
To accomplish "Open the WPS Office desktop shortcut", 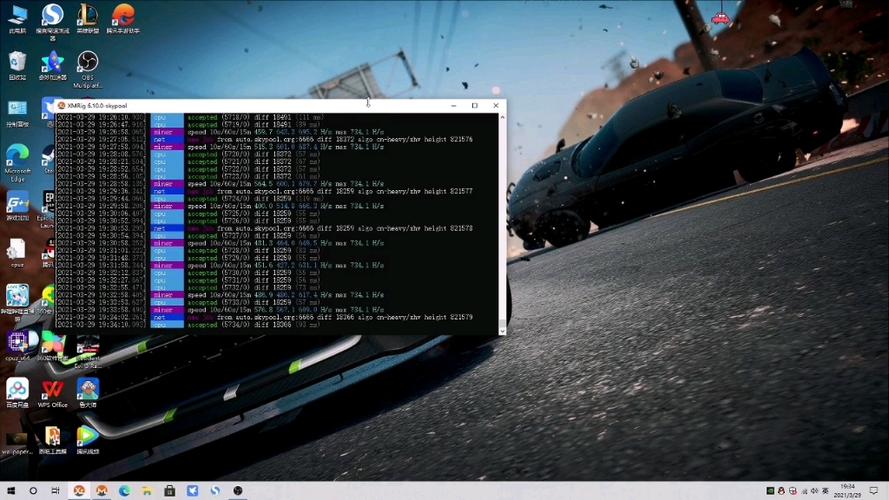I will 53,393.
